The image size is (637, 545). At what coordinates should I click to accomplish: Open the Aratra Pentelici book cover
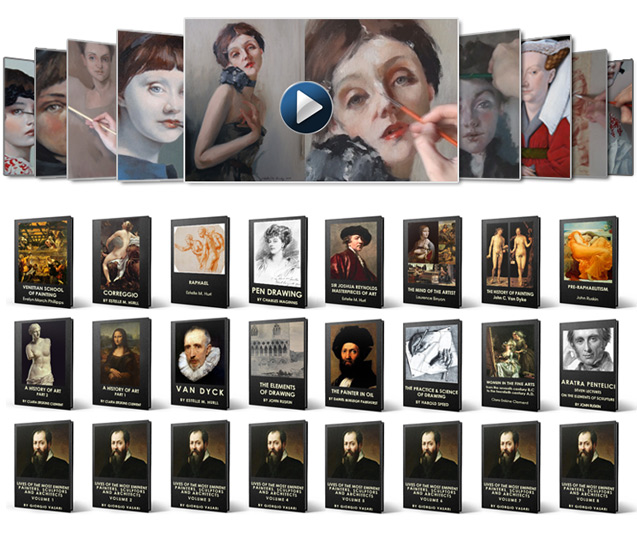(589, 365)
